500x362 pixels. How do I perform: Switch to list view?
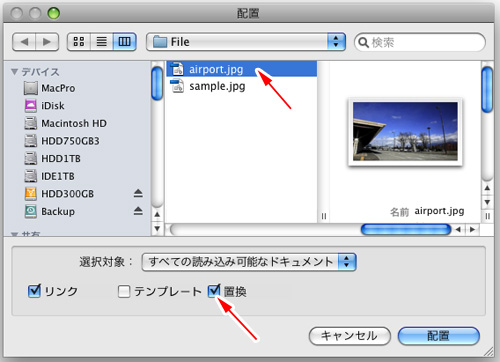pos(102,42)
